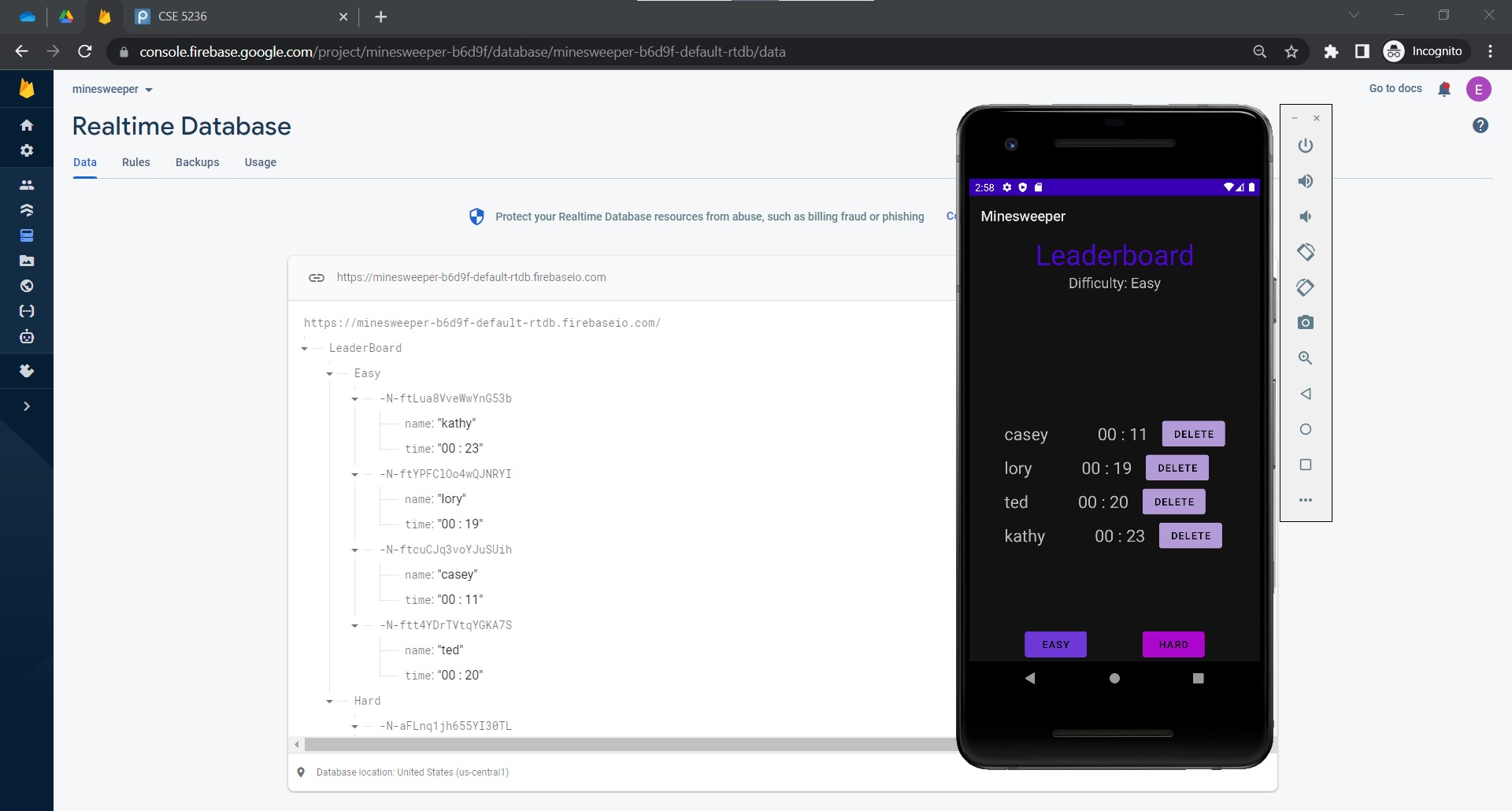Image resolution: width=1512 pixels, height=811 pixels.
Task: Collapse node -N-ftYPFClOo4wQJNRYI
Action: pyautogui.click(x=355, y=474)
